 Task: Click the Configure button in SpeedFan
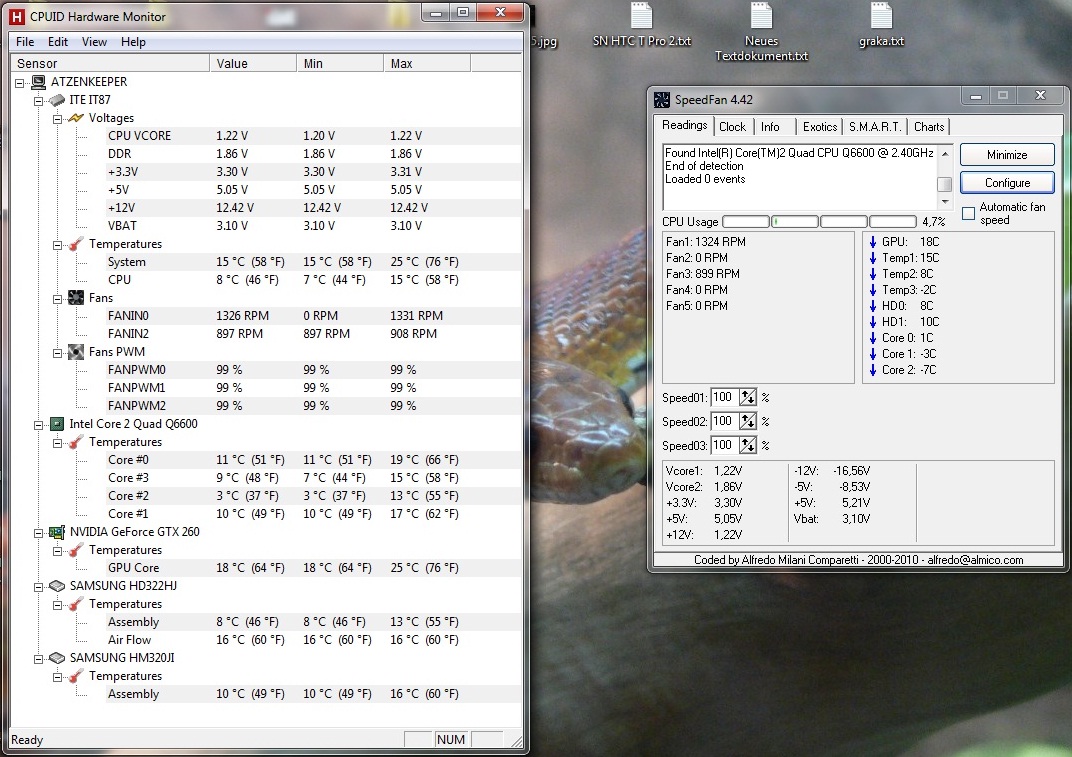point(1007,183)
